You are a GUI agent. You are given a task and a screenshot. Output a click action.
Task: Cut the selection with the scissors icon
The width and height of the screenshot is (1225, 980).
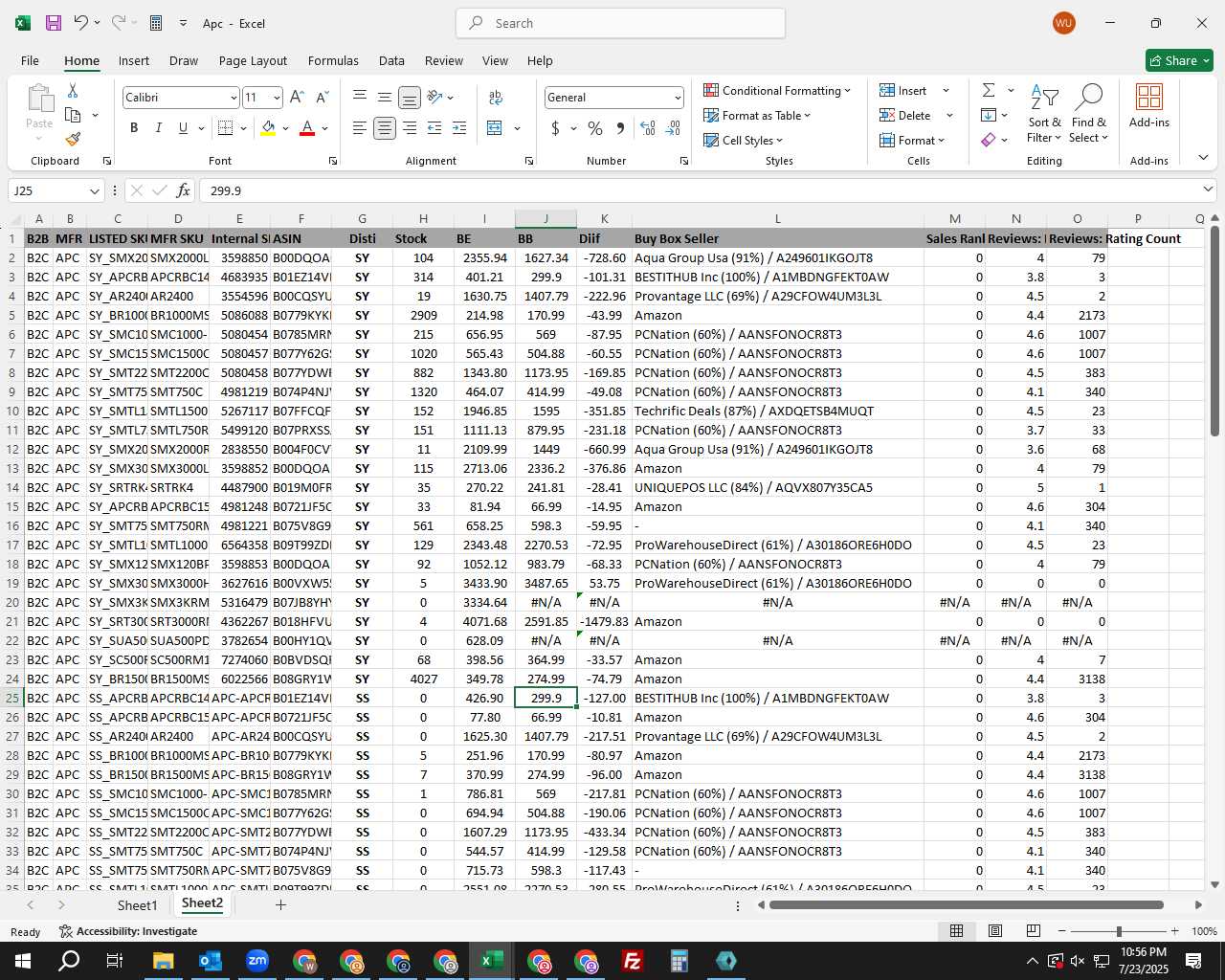point(73,90)
